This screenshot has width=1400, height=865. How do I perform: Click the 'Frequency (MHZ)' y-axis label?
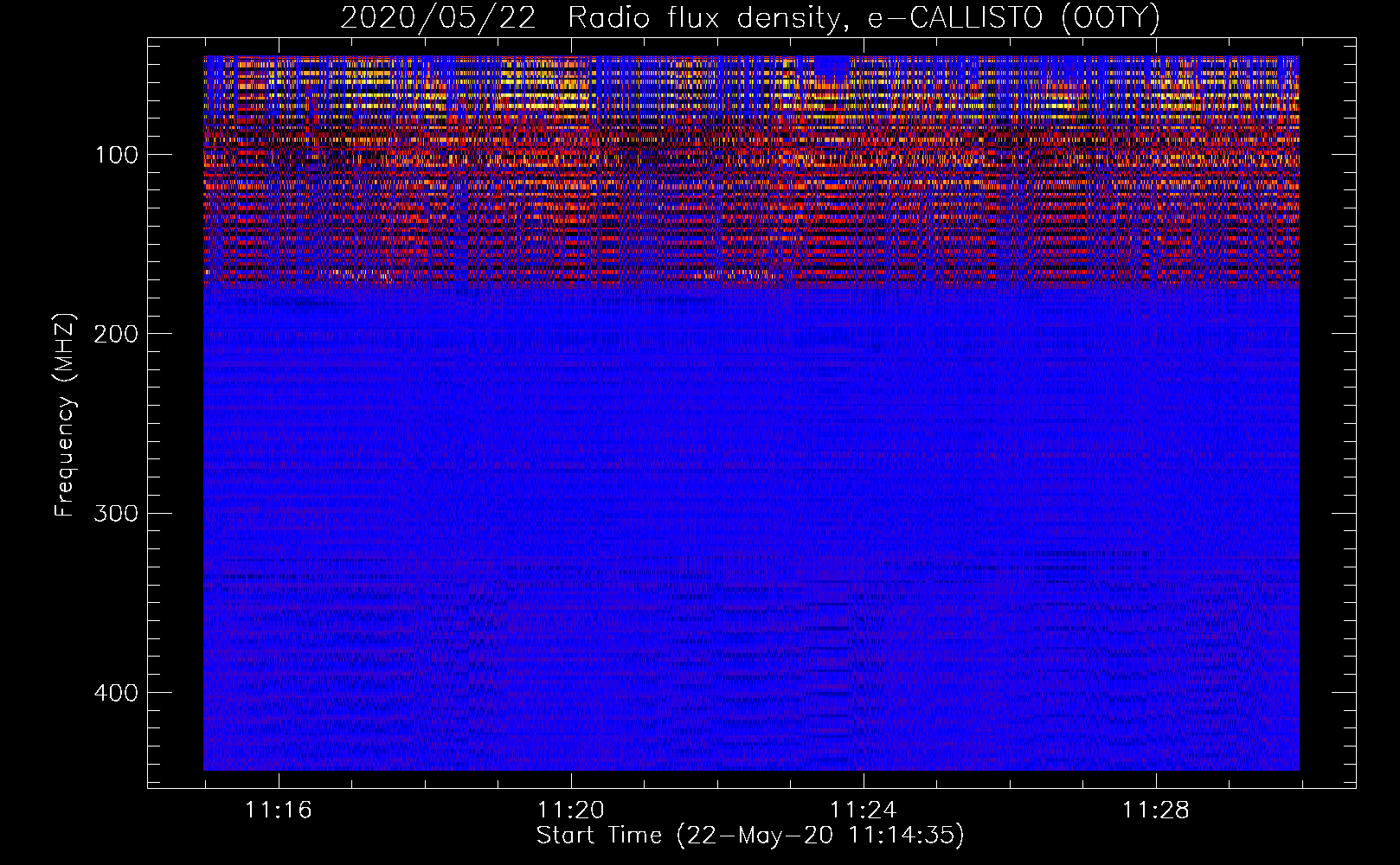coord(65,415)
